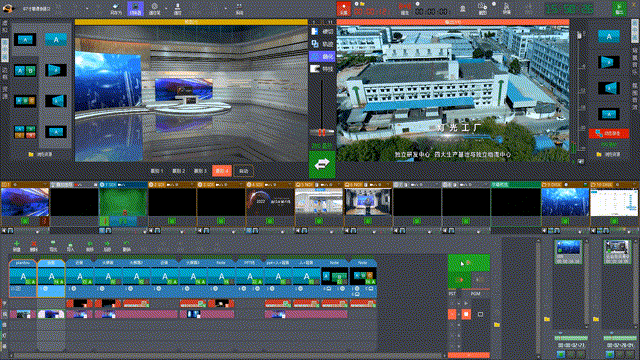Toggle the speaker mute icon beside audio meter
The width and height of the screenshot is (640, 360).
580,162
